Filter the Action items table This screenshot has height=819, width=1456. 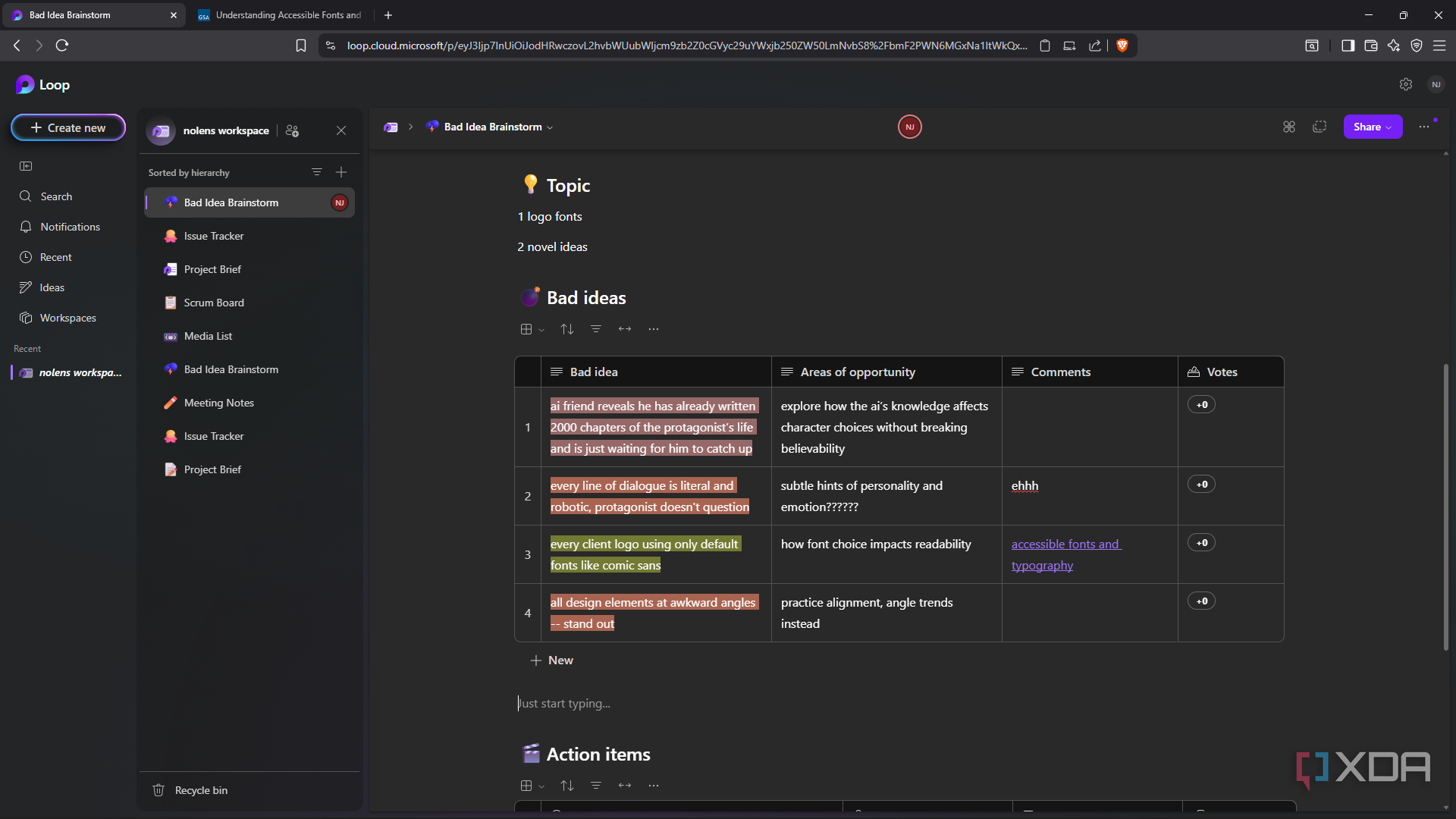tap(596, 786)
